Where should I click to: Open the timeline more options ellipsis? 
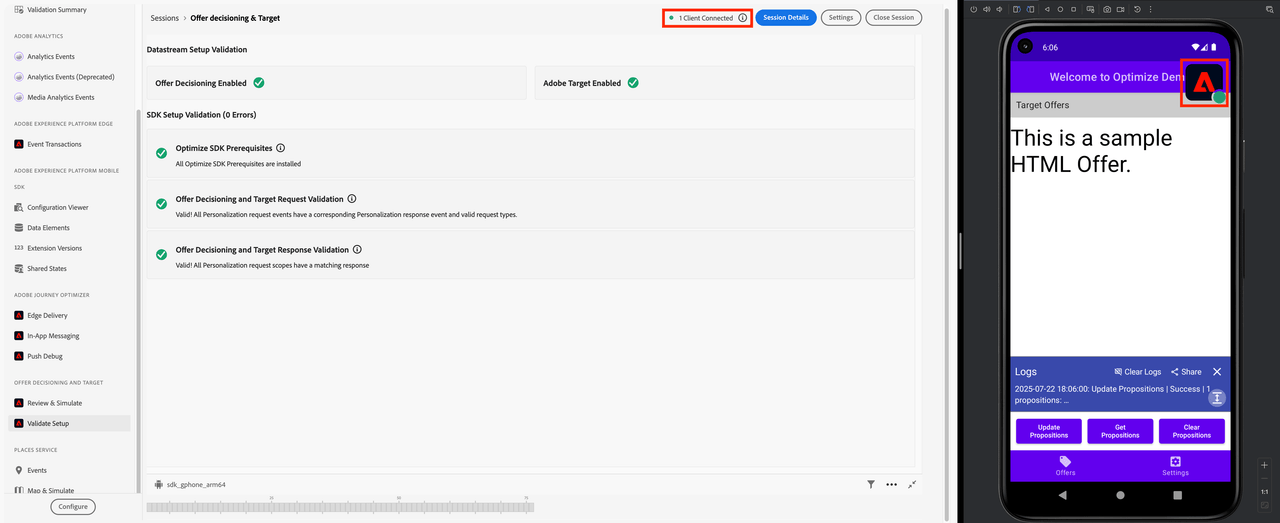[892, 484]
